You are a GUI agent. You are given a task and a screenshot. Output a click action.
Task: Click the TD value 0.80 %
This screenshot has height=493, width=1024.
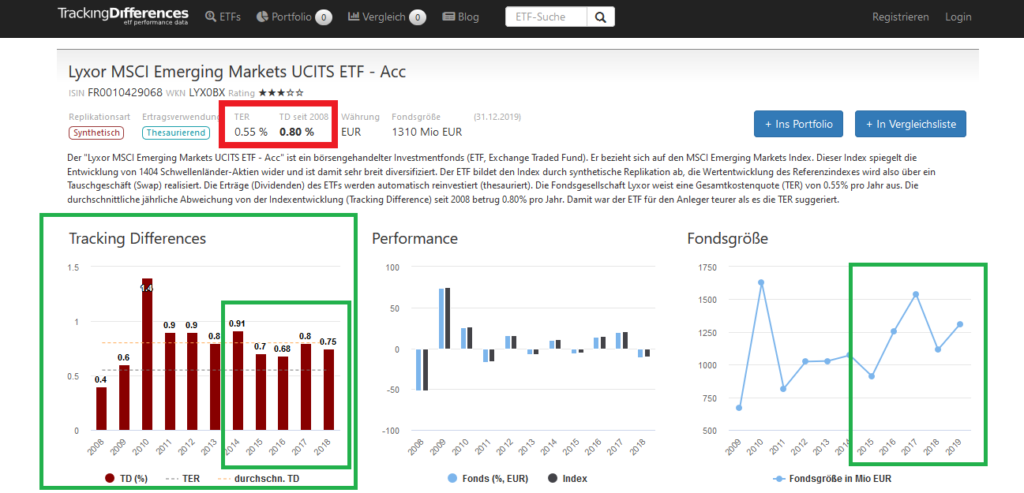point(296,133)
